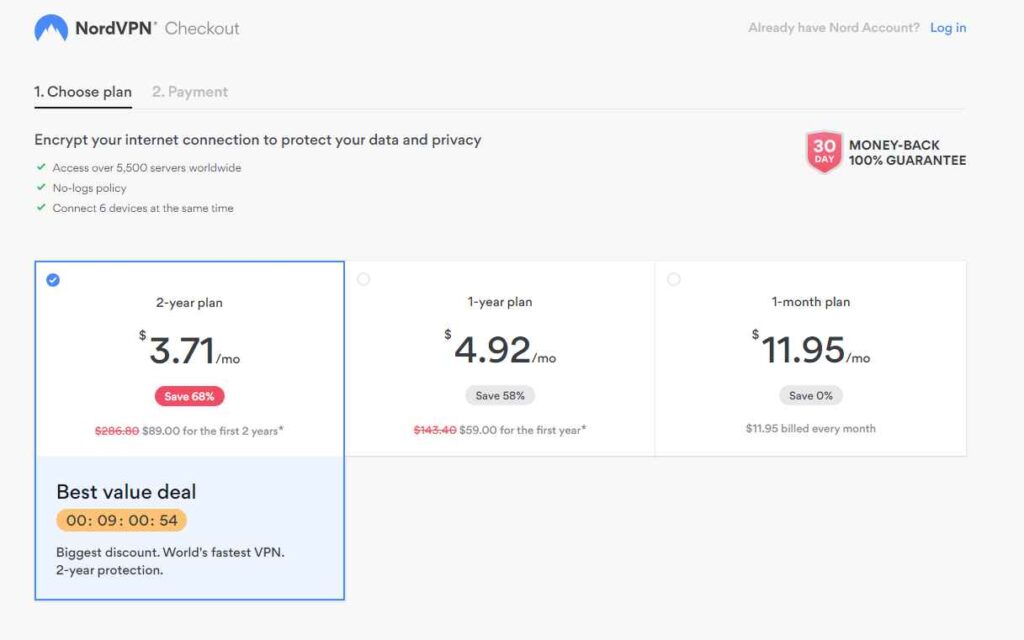
Task: Open the Log in link
Action: [948, 28]
